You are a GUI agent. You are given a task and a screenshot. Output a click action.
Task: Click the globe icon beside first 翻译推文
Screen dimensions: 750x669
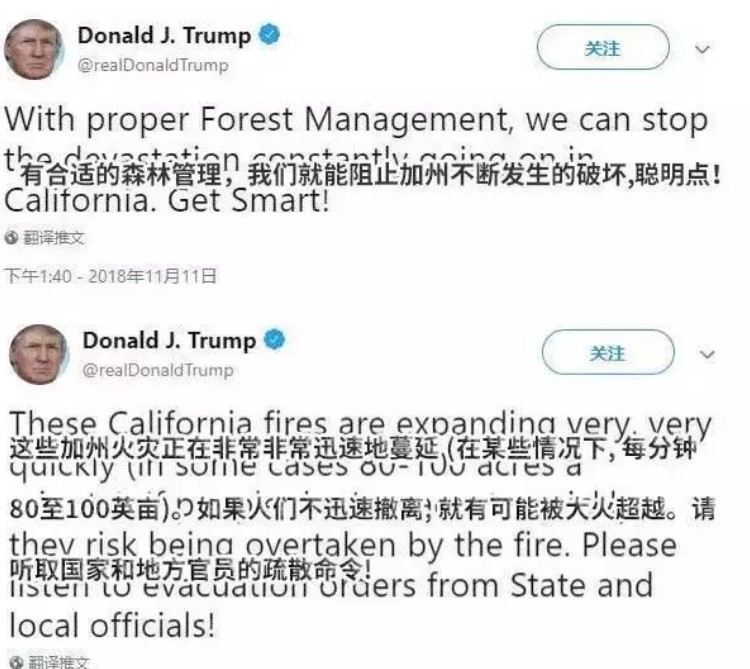(11, 238)
